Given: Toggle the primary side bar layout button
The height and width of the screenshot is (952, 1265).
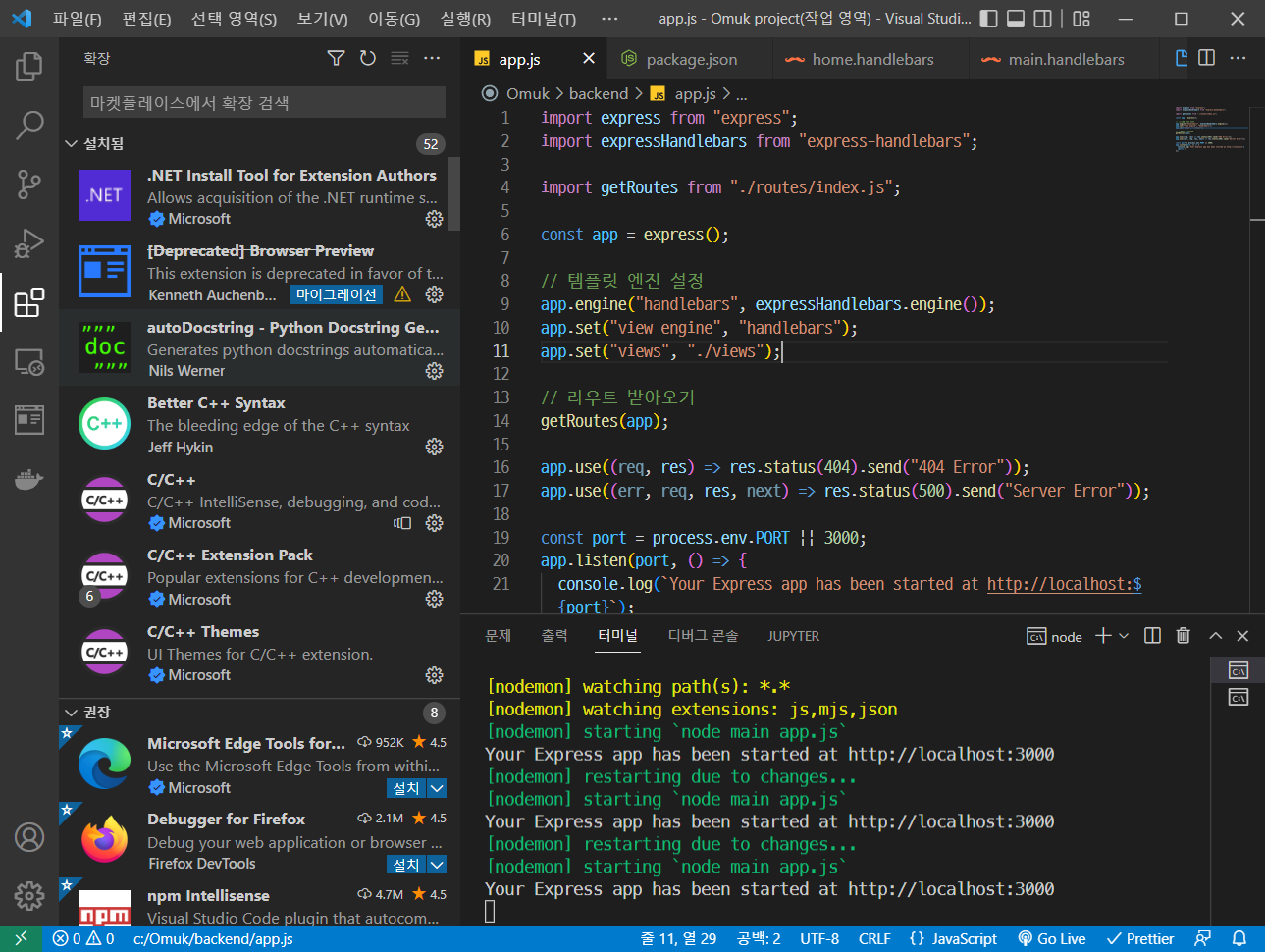Looking at the screenshot, I should point(989,19).
